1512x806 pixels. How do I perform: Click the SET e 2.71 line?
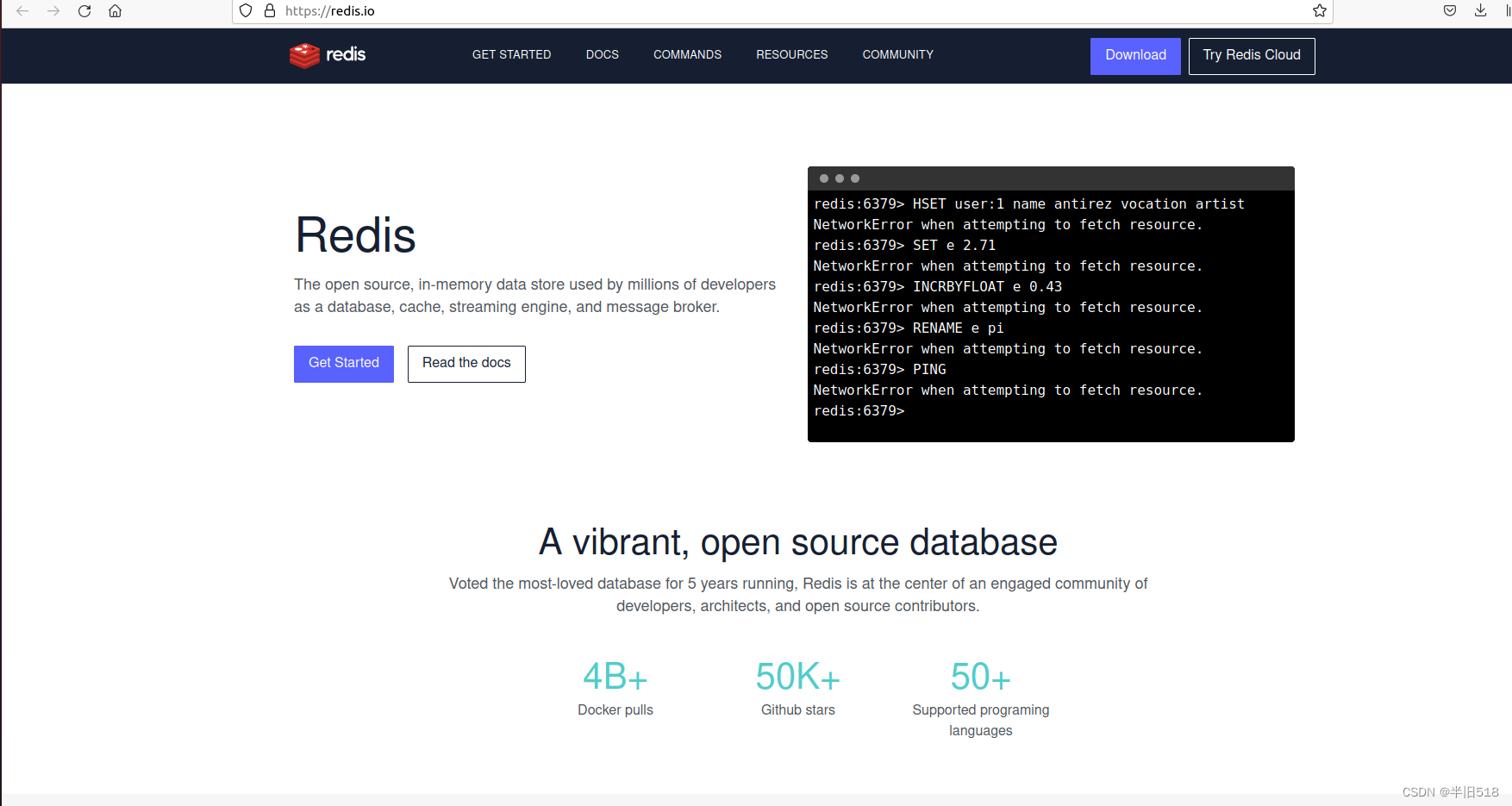(x=904, y=246)
